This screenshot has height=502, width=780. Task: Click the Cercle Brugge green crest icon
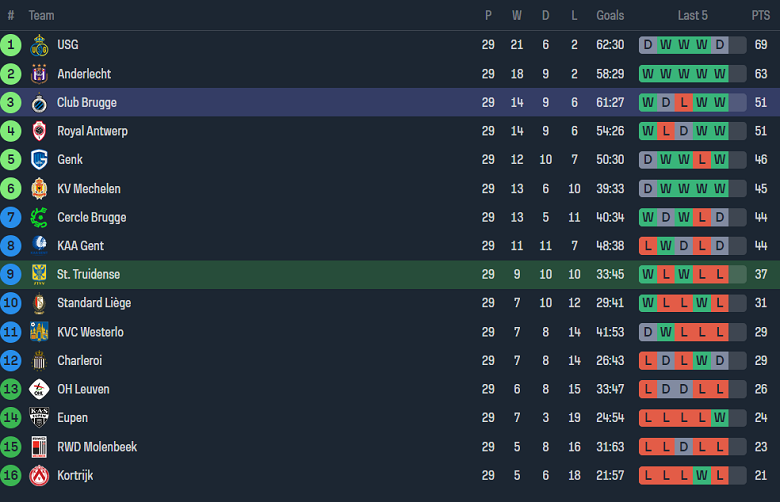[x=40, y=217]
